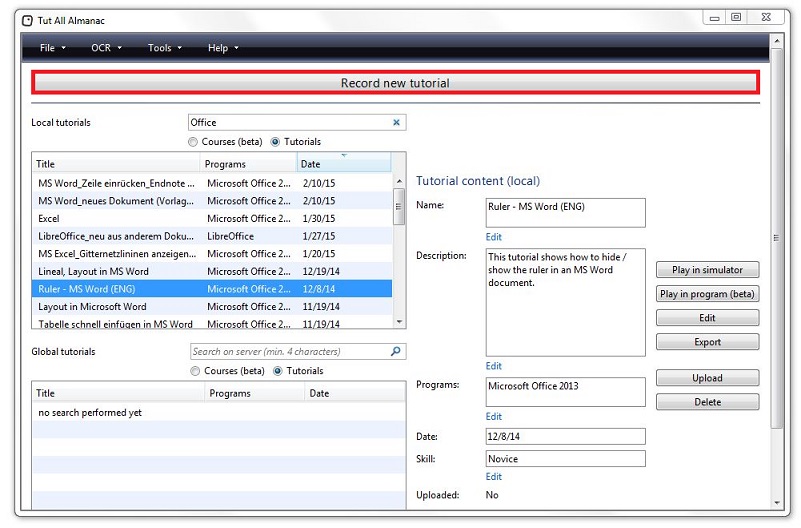Open the OCR menu
The width and height of the screenshot is (801, 528).
point(106,48)
